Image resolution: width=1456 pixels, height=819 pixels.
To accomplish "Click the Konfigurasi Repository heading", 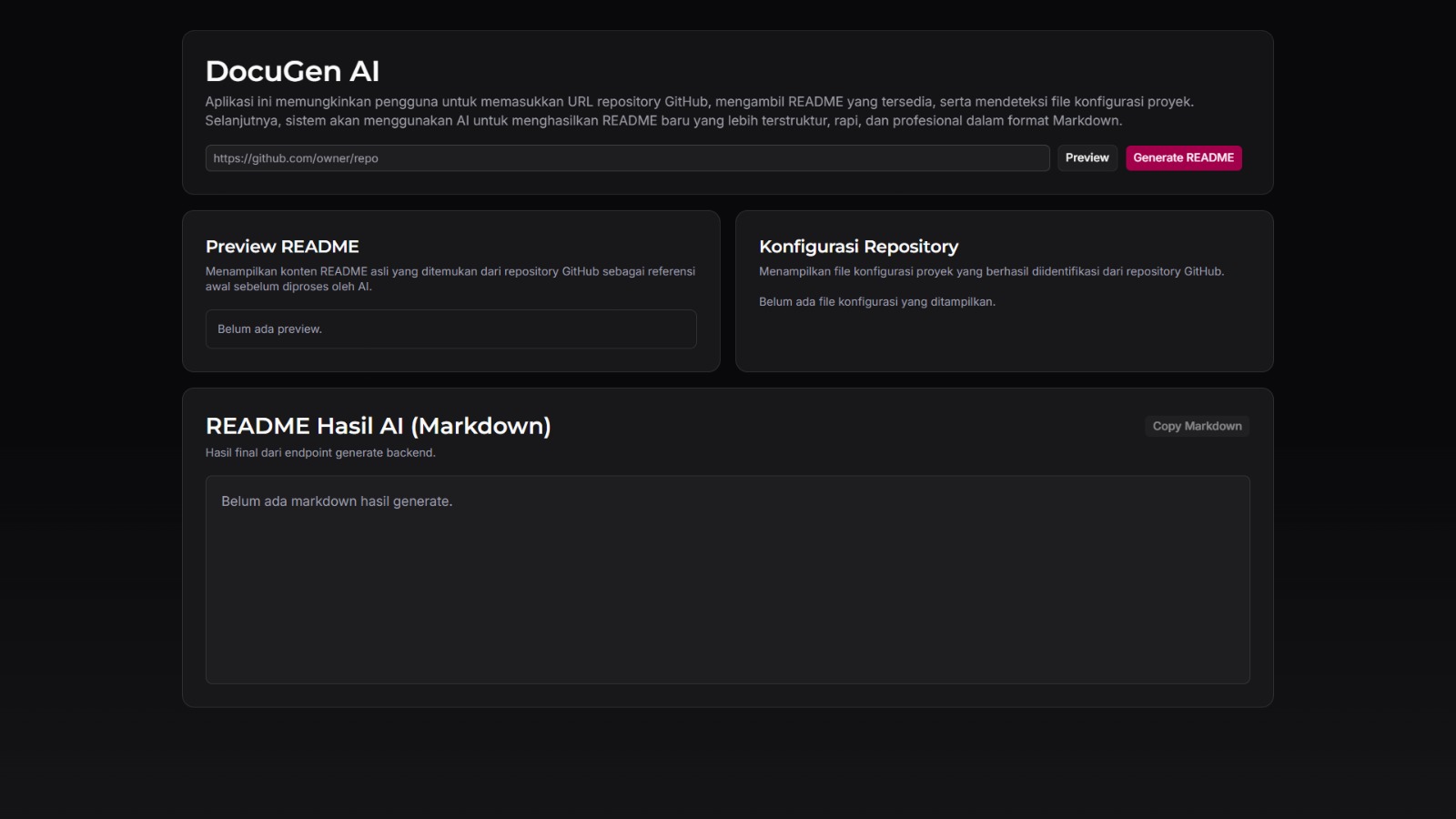I will (x=858, y=247).
